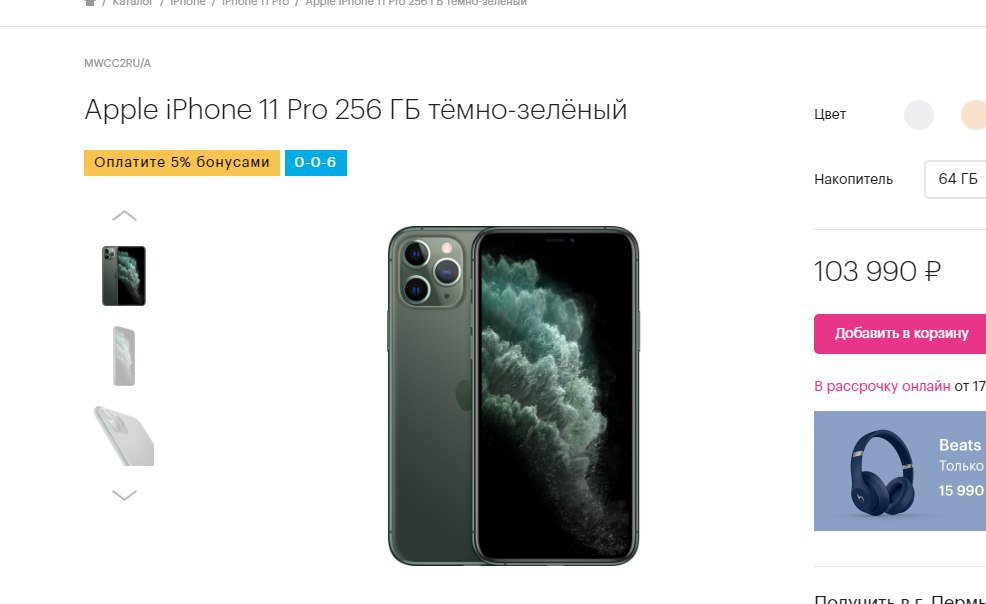
Task: Show next thumbnails with down chevron
Action: click(x=125, y=495)
